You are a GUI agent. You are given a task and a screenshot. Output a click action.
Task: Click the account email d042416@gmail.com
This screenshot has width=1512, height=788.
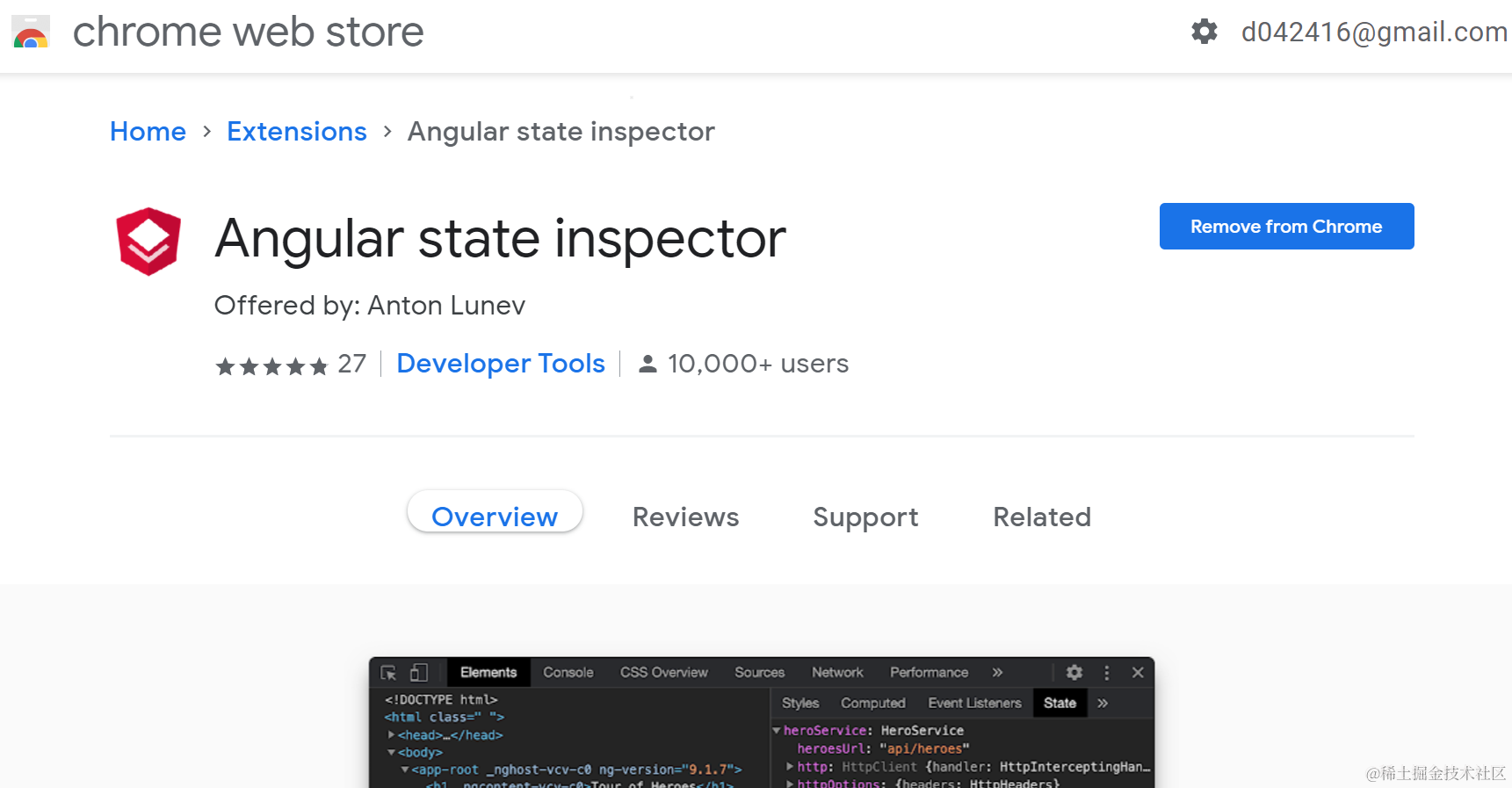click(x=1374, y=33)
